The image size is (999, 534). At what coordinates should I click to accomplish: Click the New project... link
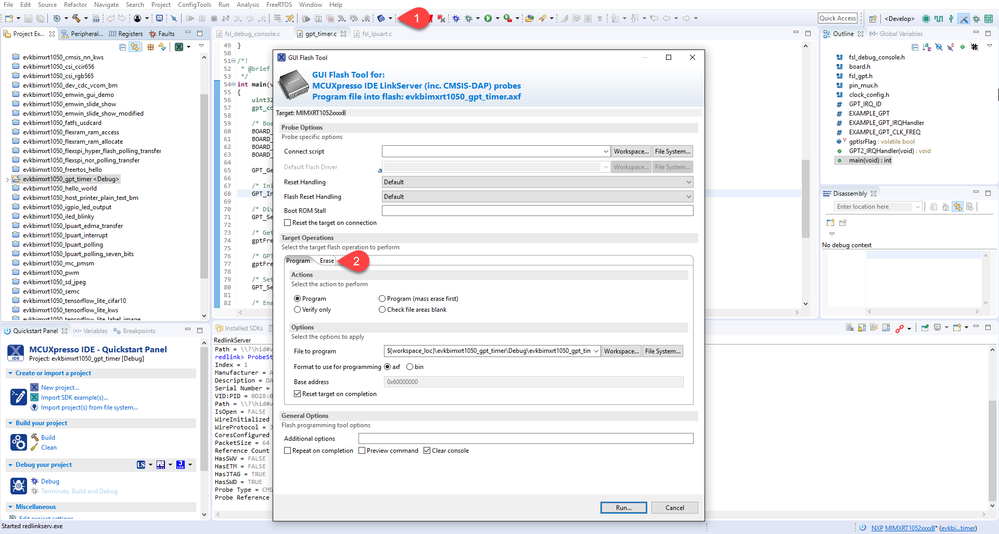60,387
